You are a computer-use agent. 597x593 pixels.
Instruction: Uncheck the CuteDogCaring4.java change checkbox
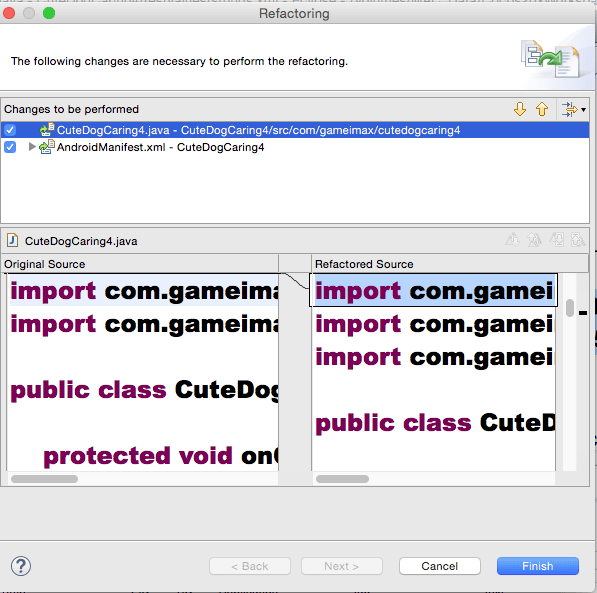[x=10, y=130]
